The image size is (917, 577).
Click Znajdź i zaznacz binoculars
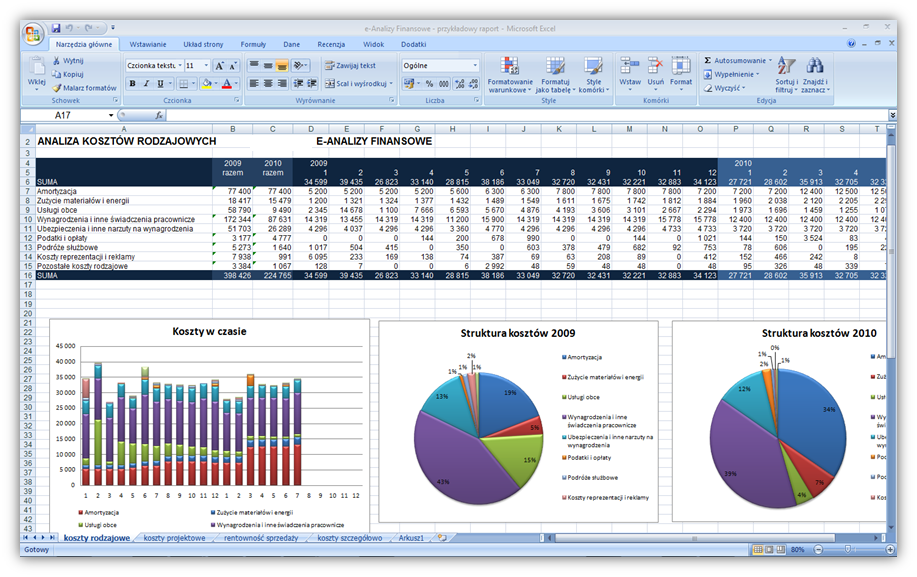click(x=815, y=75)
